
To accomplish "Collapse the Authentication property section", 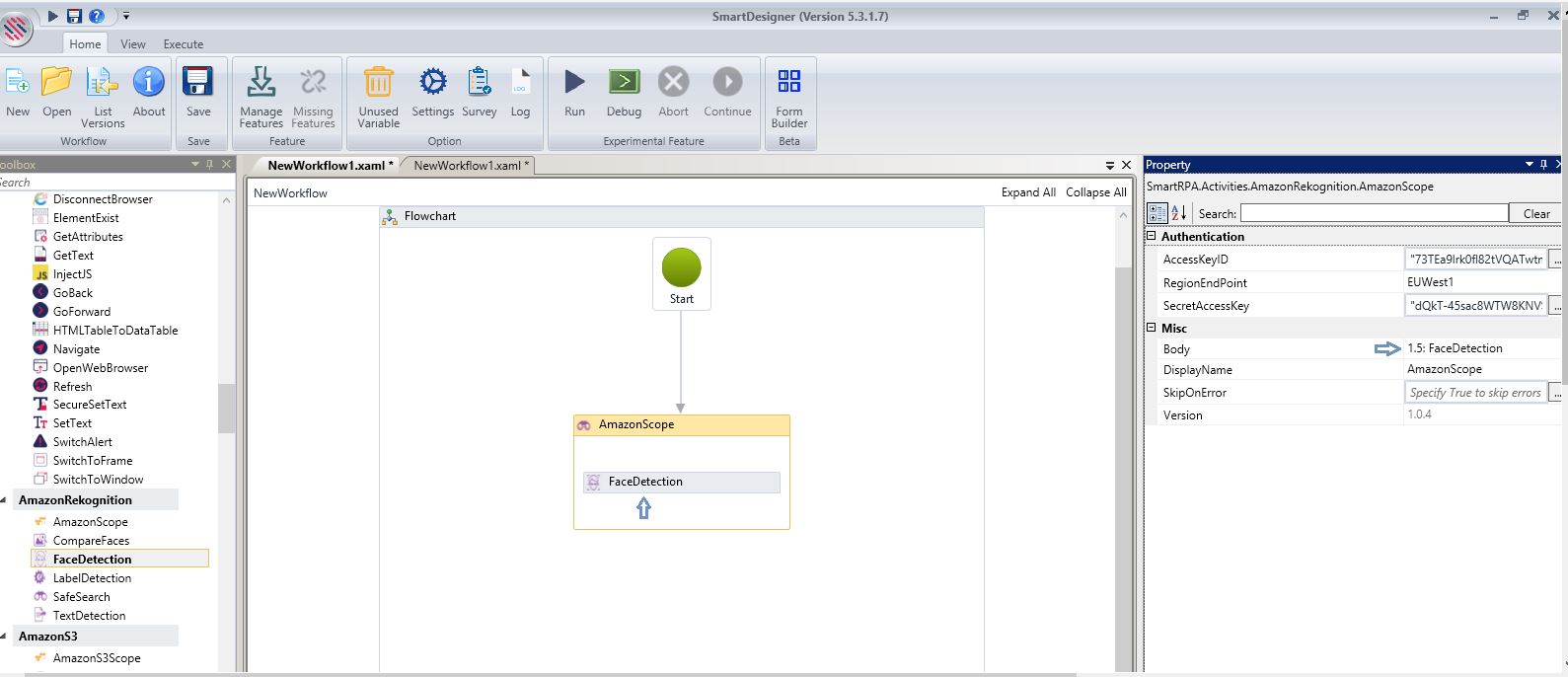I will tap(1152, 237).
